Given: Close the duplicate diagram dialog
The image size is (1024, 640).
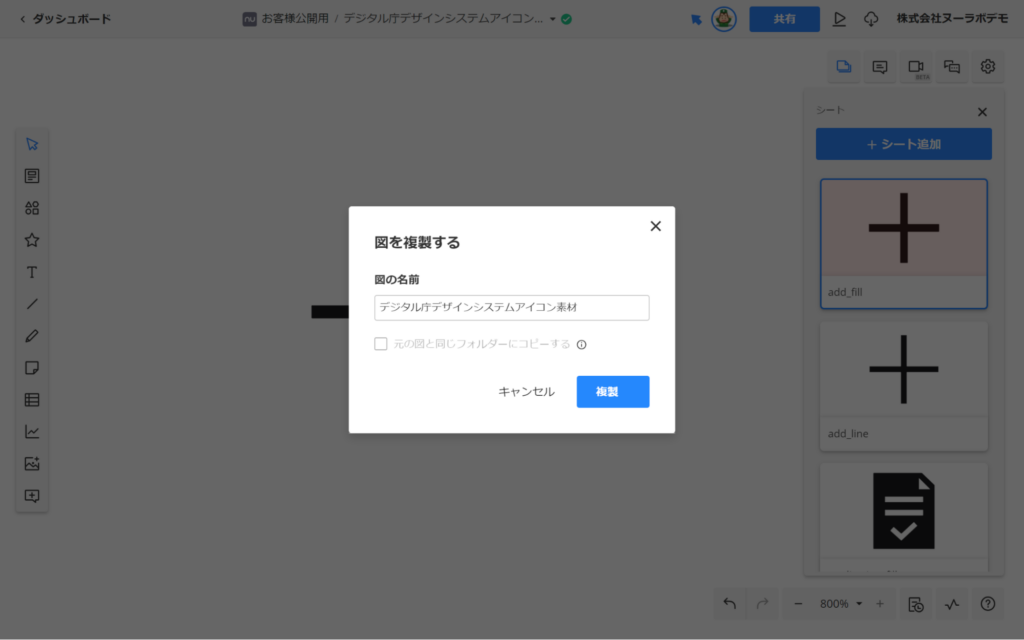Looking at the screenshot, I should pyautogui.click(x=656, y=226).
